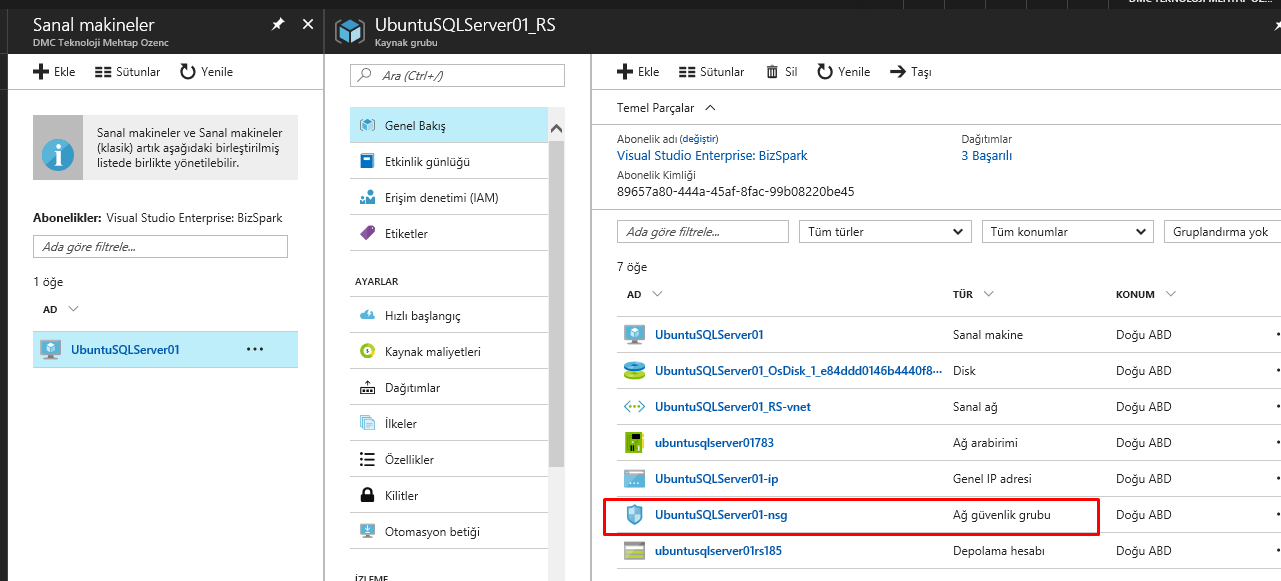1281x581 pixels.
Task: Sort resources by AD column
Action: tap(644, 295)
